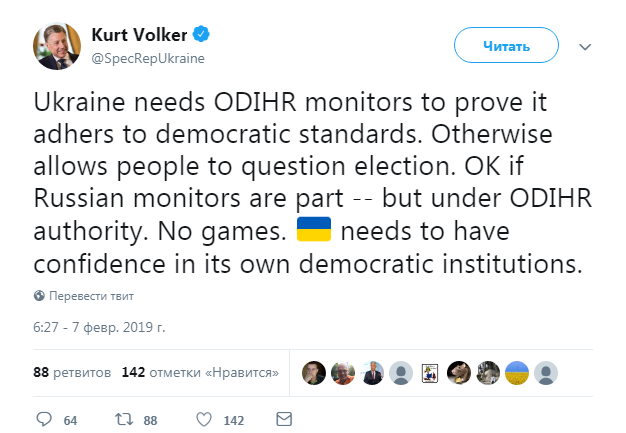Expand the tweet options chevron menu
Viewport: 626px width, 433px height.
click(586, 46)
